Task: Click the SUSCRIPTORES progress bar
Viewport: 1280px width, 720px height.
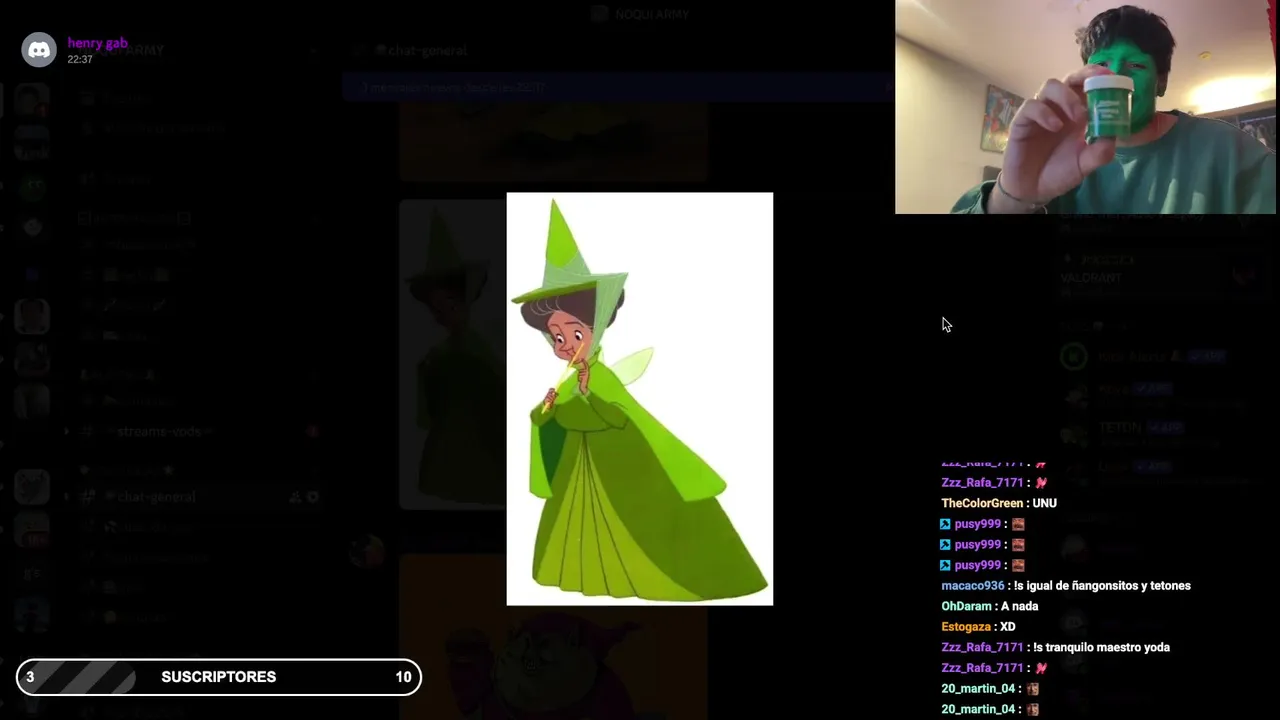Action: [x=219, y=677]
